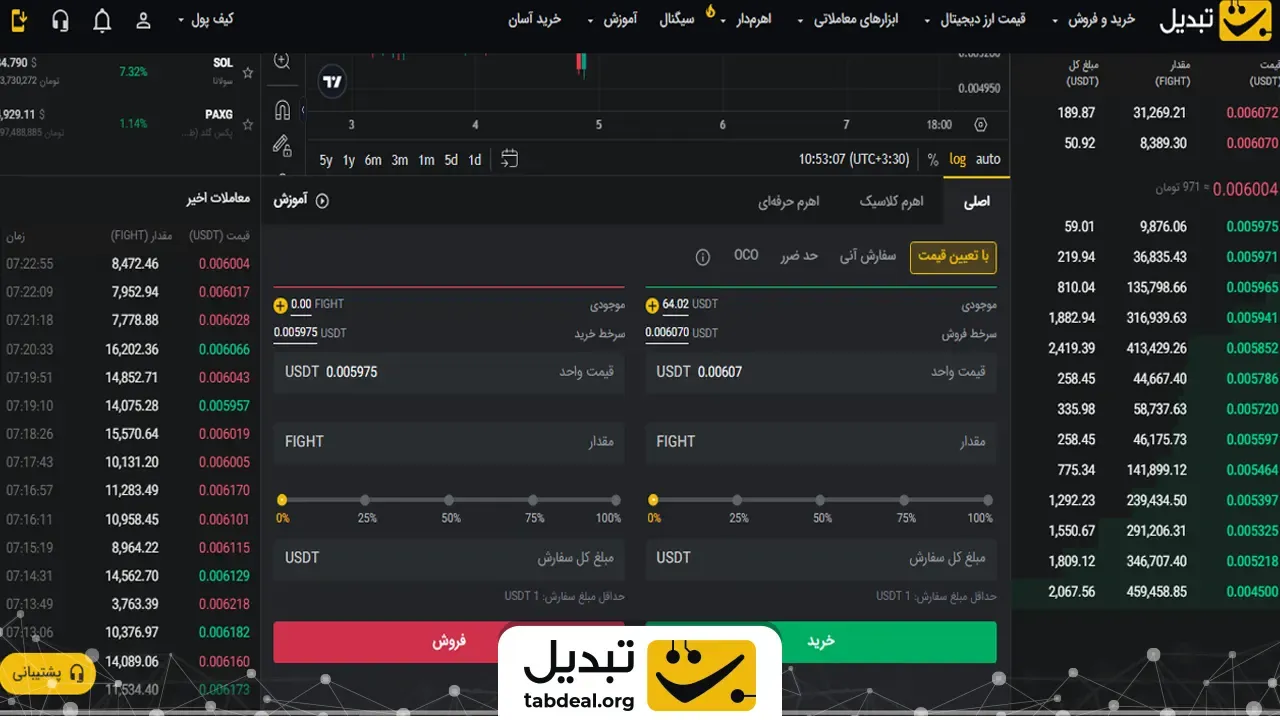Open پشتیبانی support at bottom left

click(45, 674)
